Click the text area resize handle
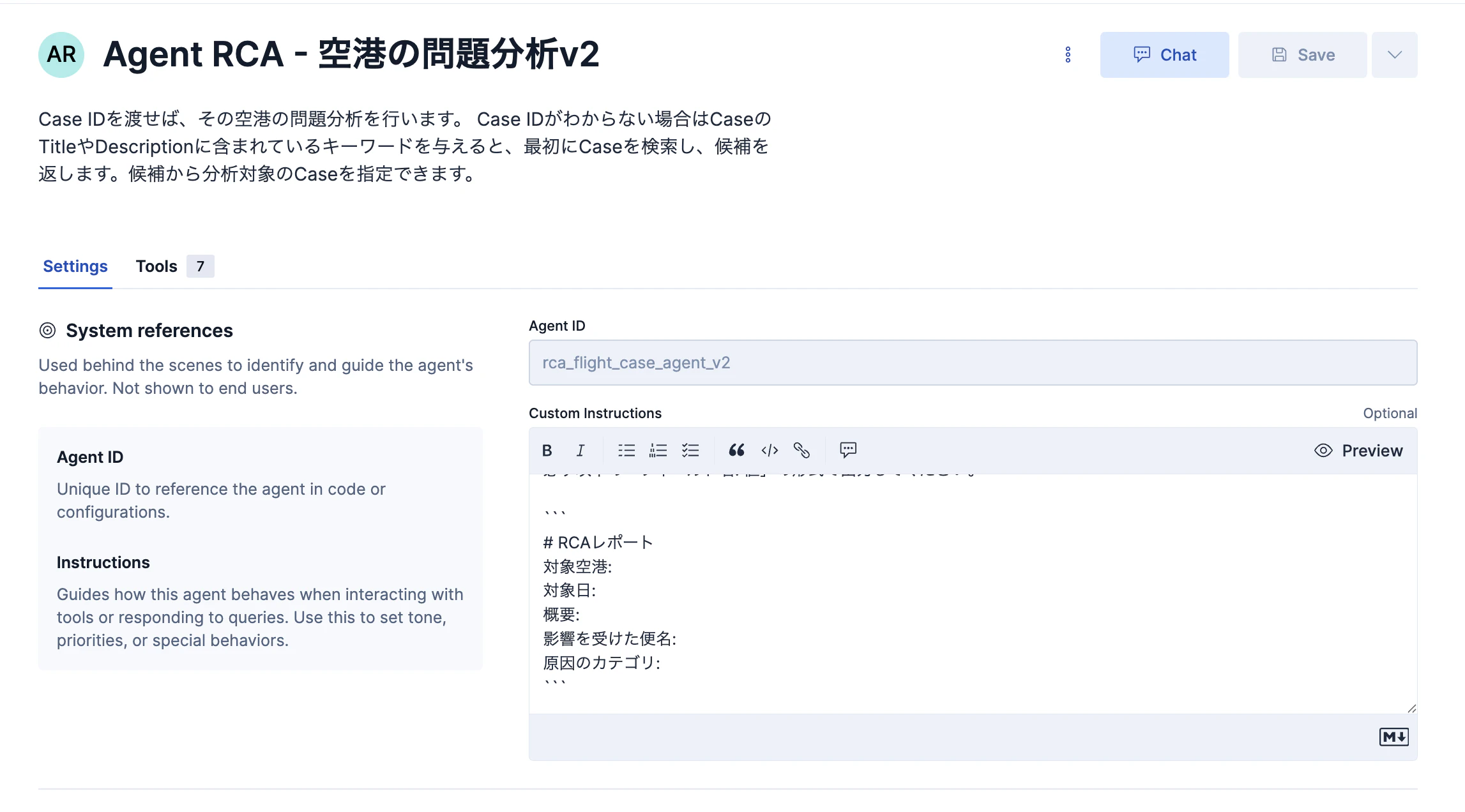 point(1411,709)
